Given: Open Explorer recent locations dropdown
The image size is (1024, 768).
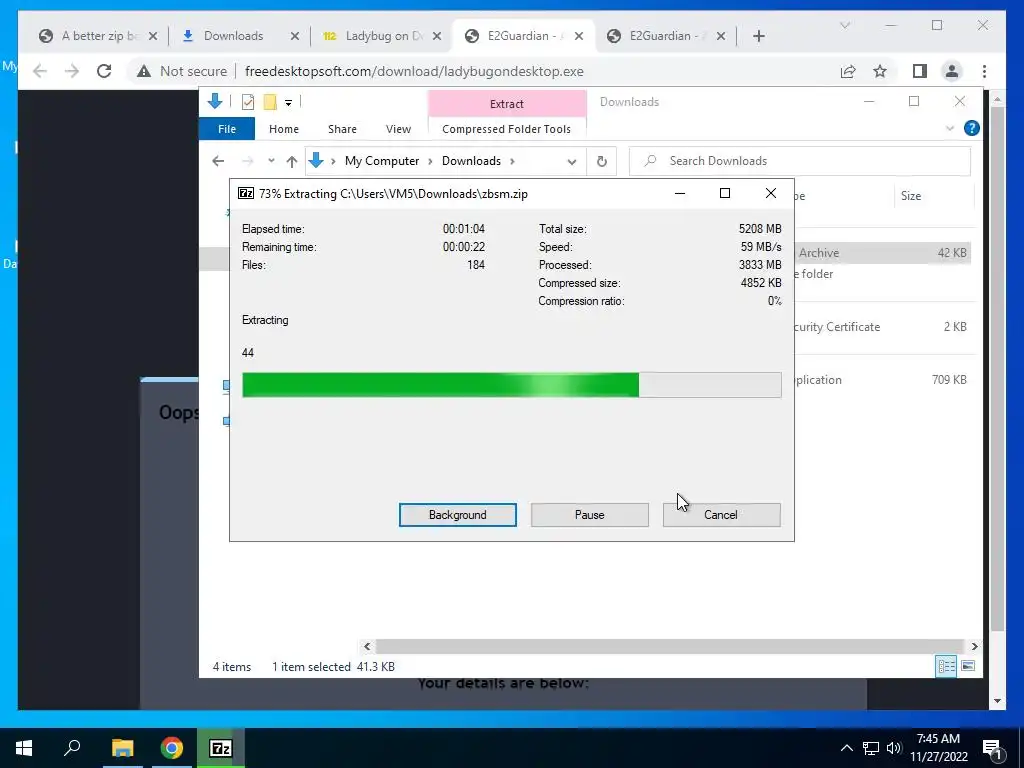Looking at the screenshot, I should [271, 161].
